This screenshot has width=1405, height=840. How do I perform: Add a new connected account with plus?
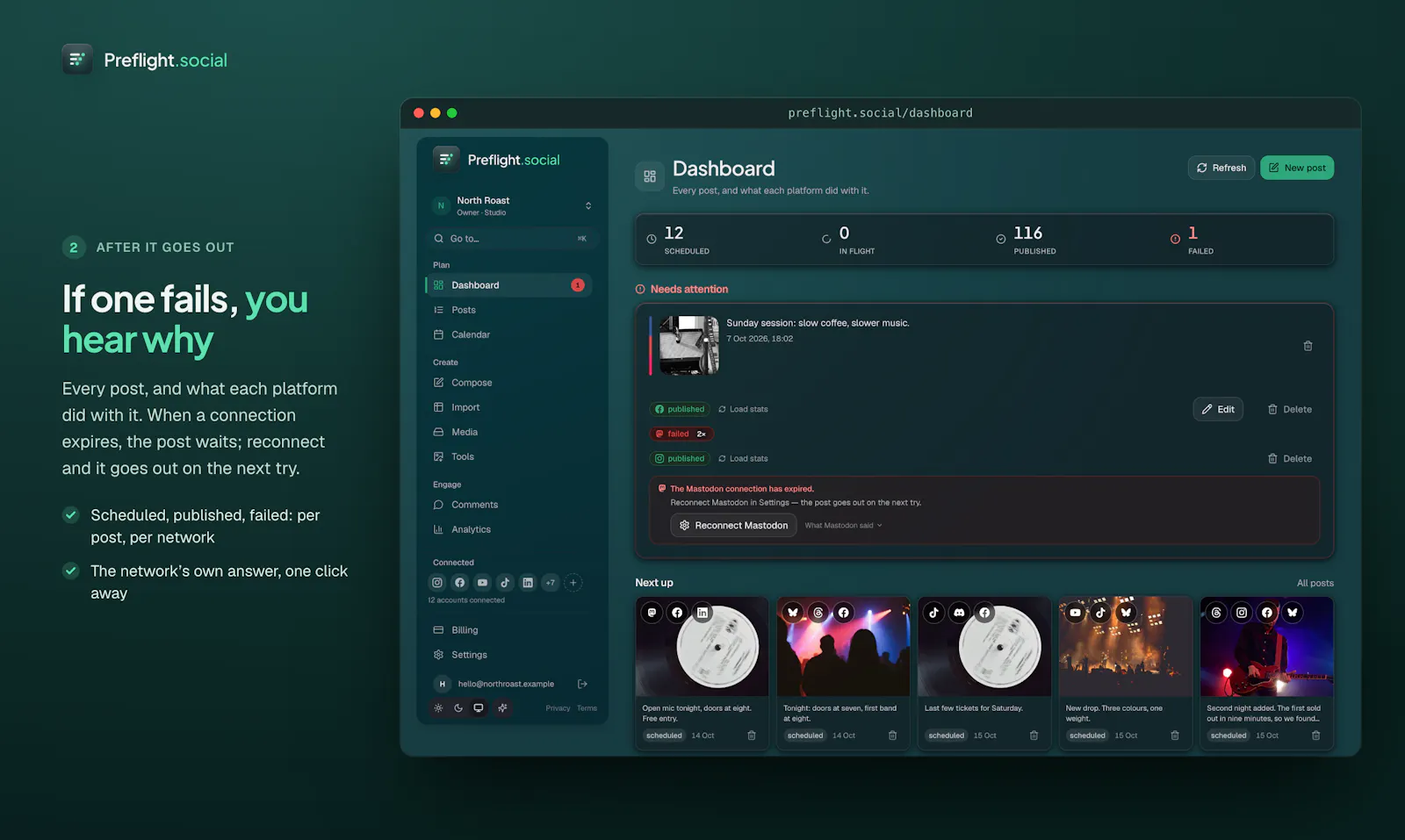point(573,583)
